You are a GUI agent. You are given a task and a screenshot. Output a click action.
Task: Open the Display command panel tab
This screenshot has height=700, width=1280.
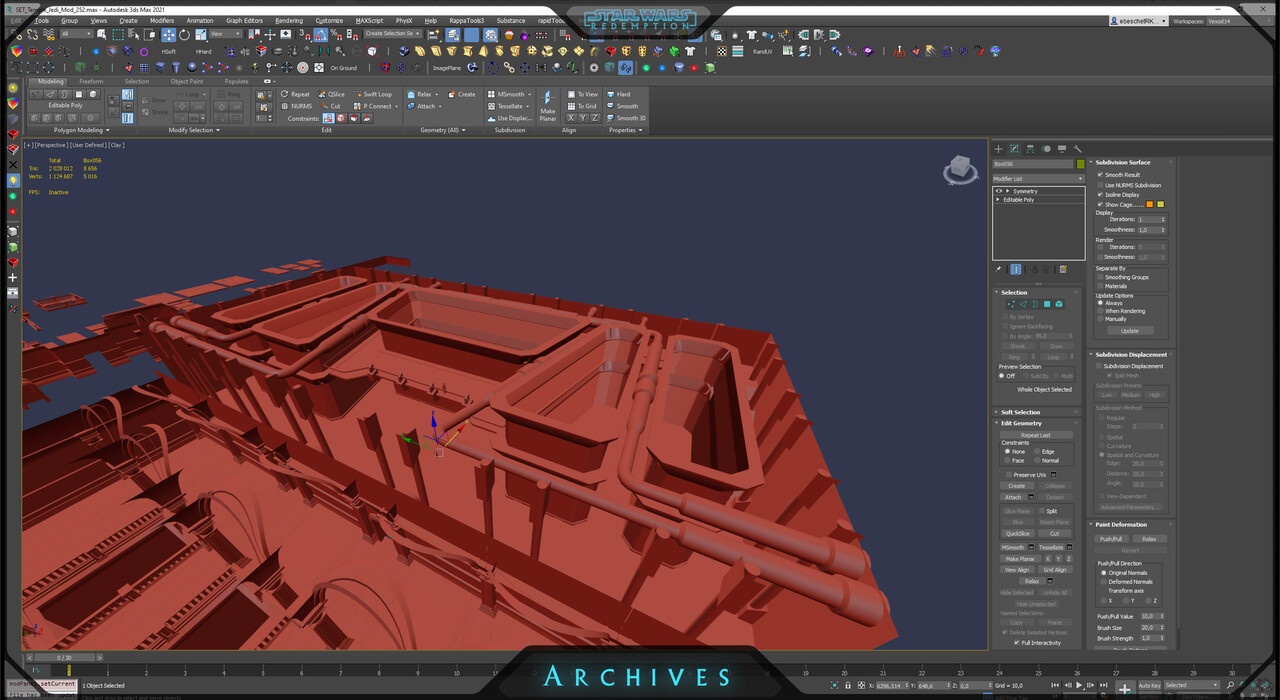pos(1062,149)
